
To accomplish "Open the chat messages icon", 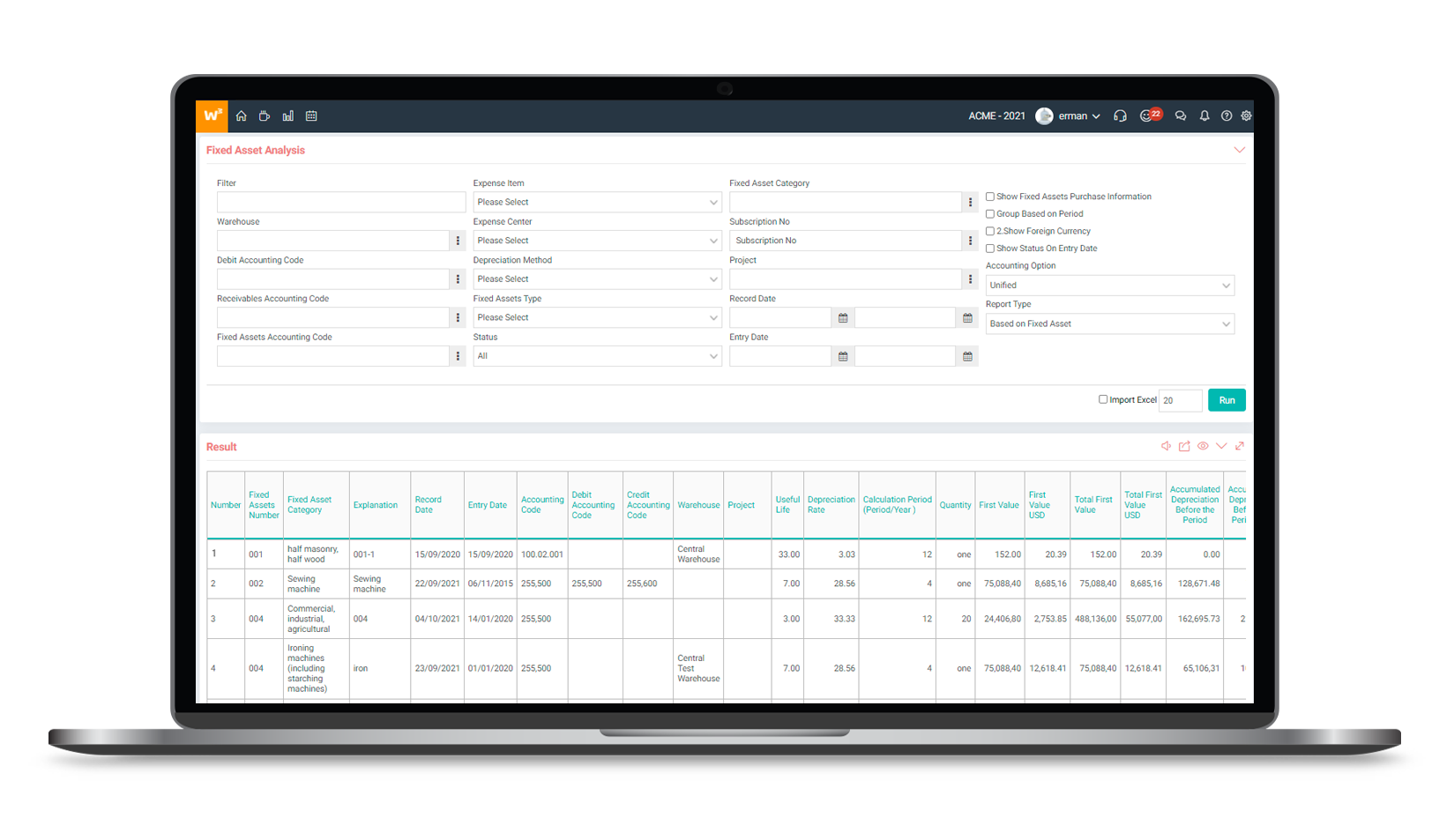I will tap(1181, 116).
